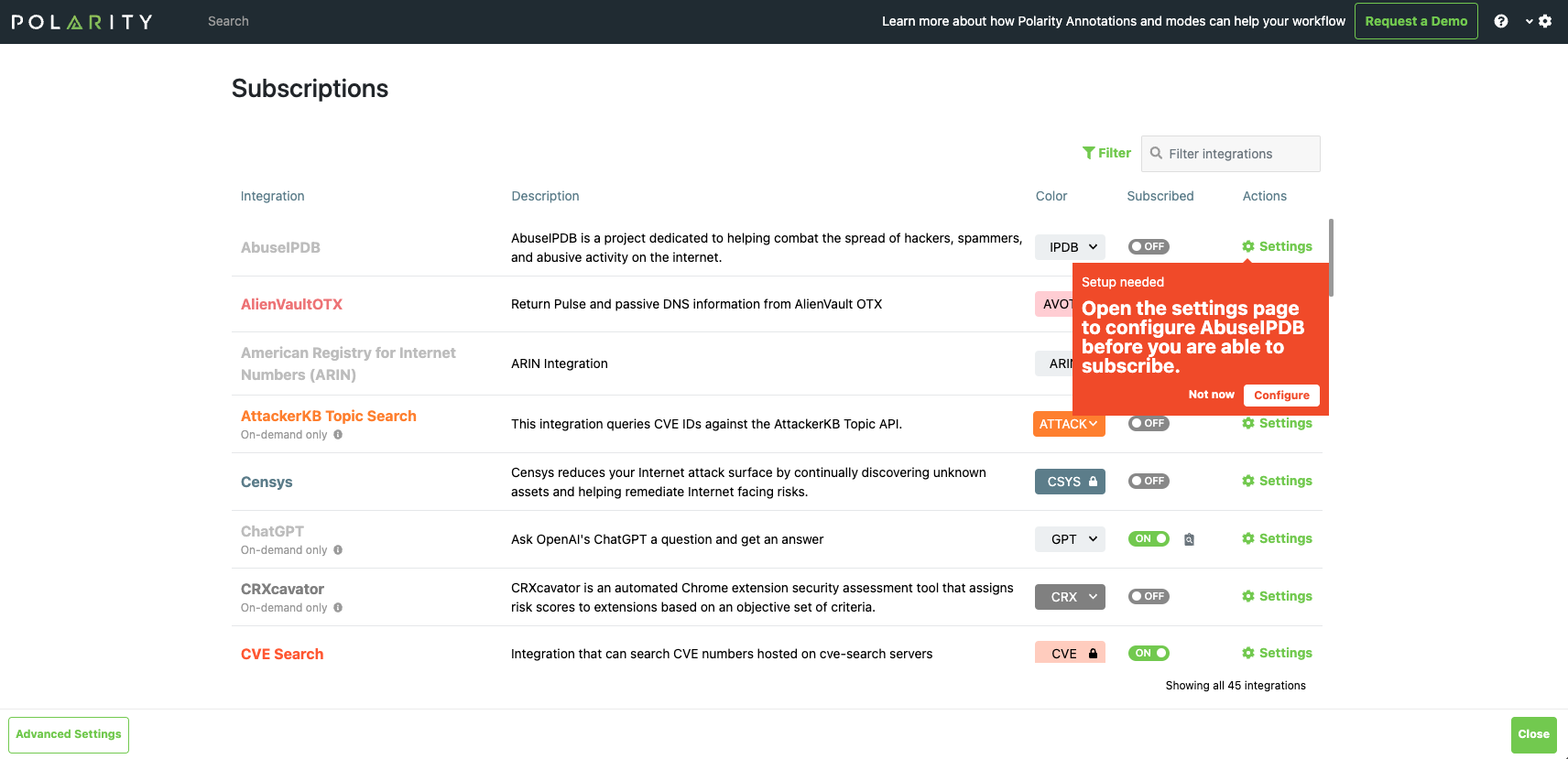Click the Subscribed column header
This screenshot has width=1568, height=759.
point(1160,196)
